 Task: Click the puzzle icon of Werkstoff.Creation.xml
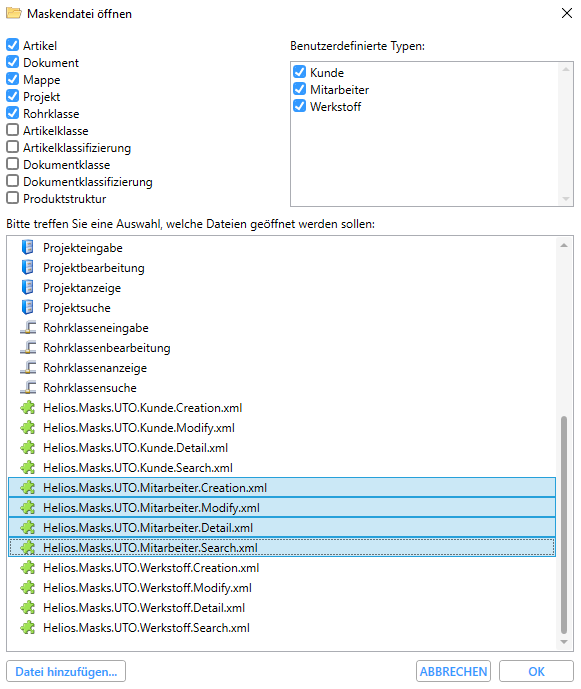[x=28, y=567]
